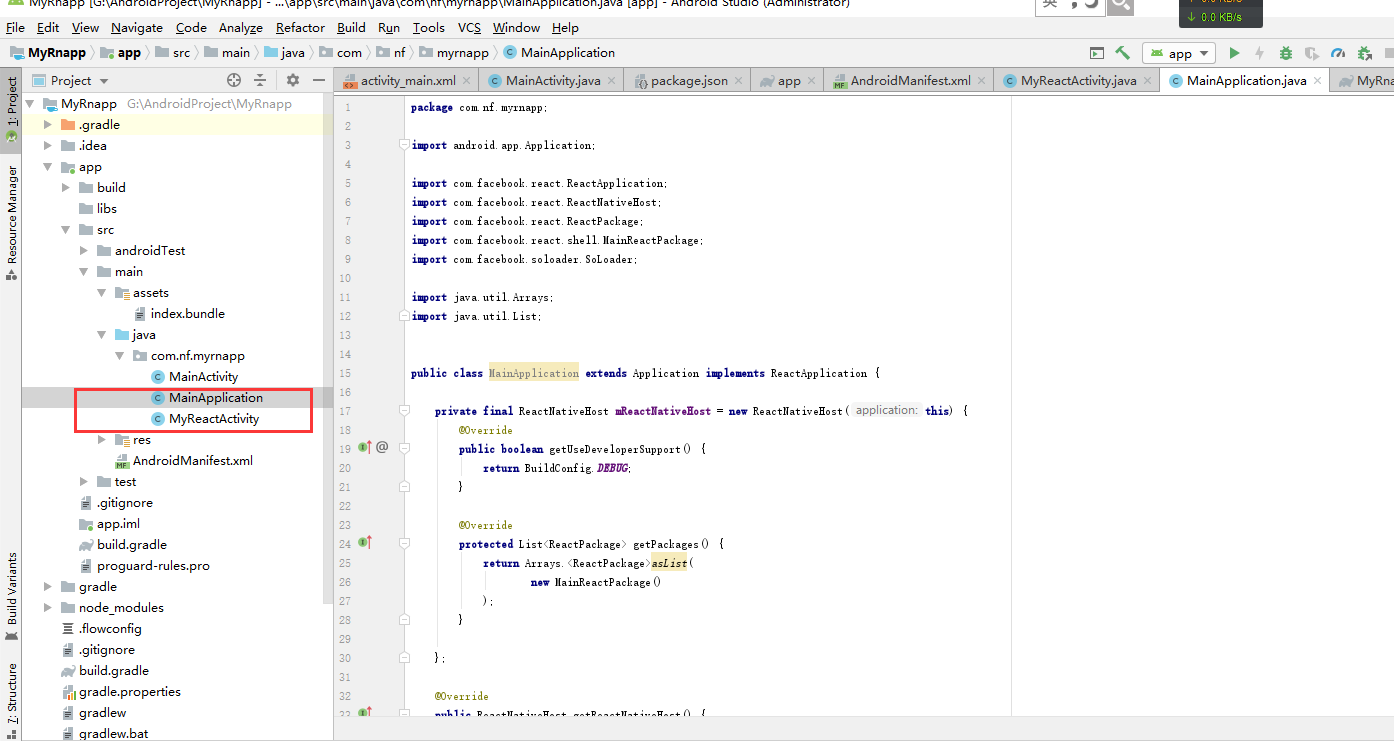This screenshot has width=1394, height=741.
Task: Start debugging with the green bug icon
Action: (x=1285, y=53)
